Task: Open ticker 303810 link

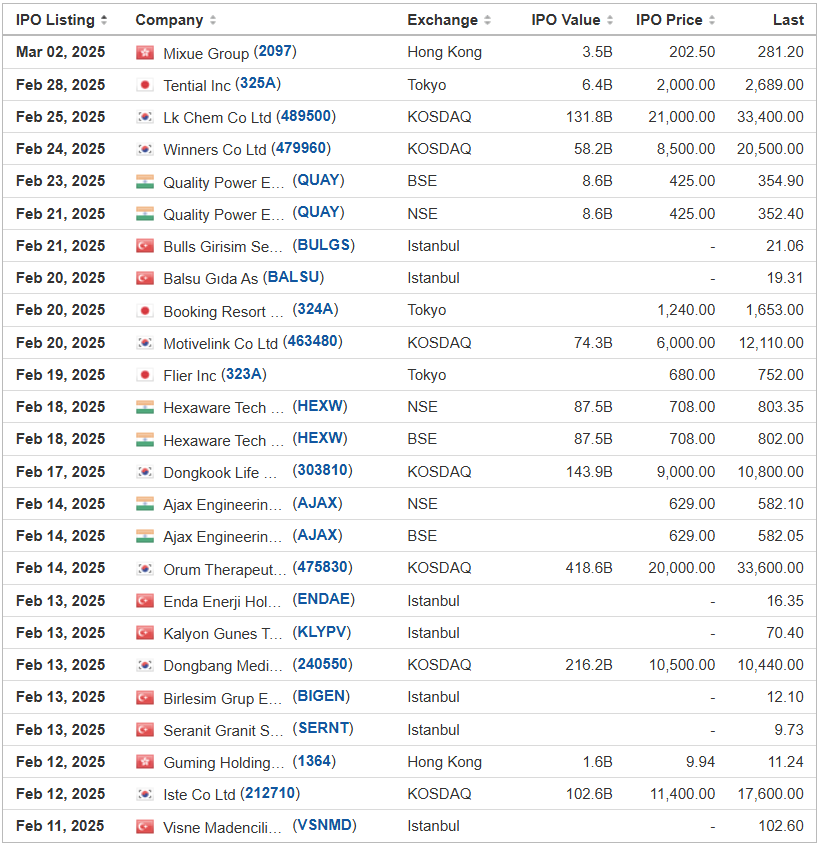Action: point(322,470)
